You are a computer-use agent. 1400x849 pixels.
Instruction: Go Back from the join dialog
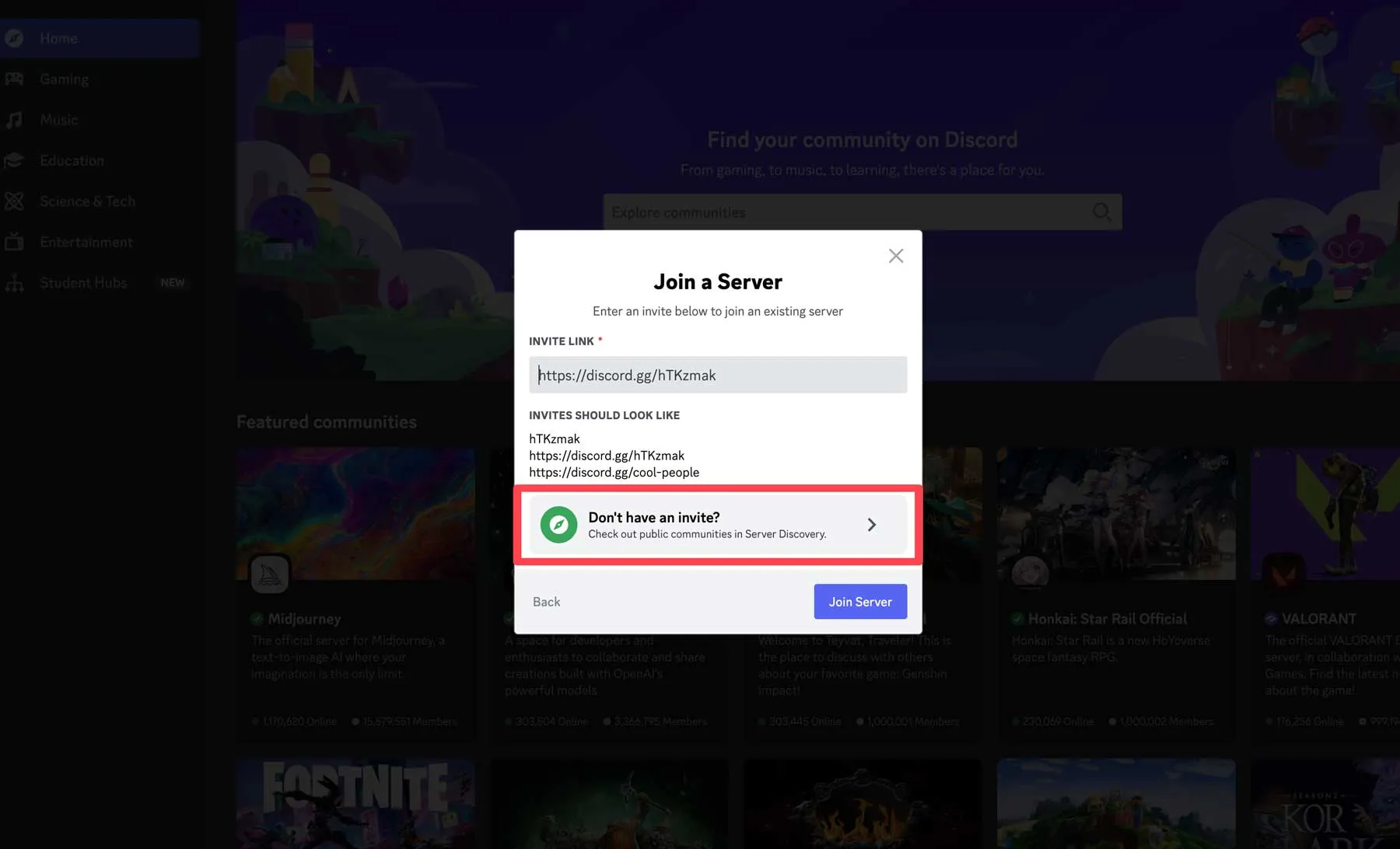pos(546,602)
